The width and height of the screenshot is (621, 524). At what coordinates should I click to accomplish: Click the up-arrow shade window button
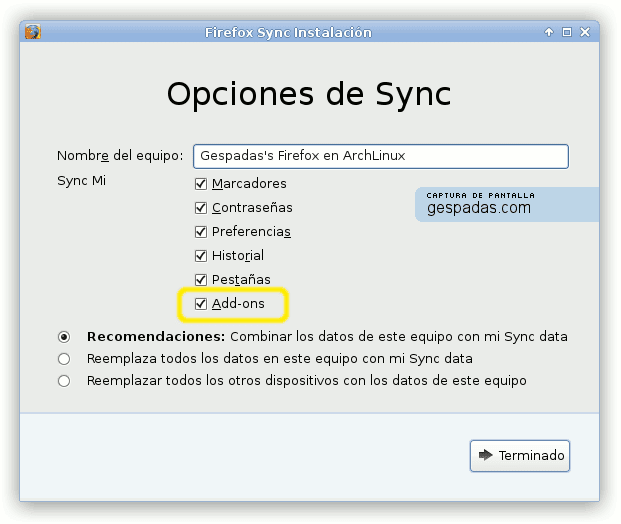point(549,32)
